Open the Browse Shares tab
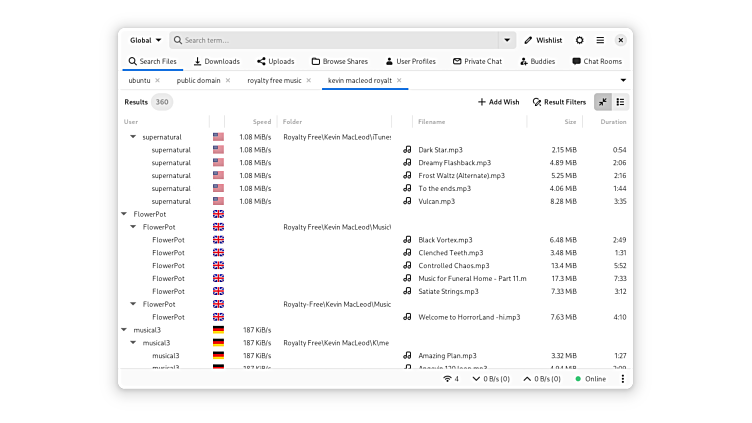Screen dimensions: 752x423 pos(339,61)
